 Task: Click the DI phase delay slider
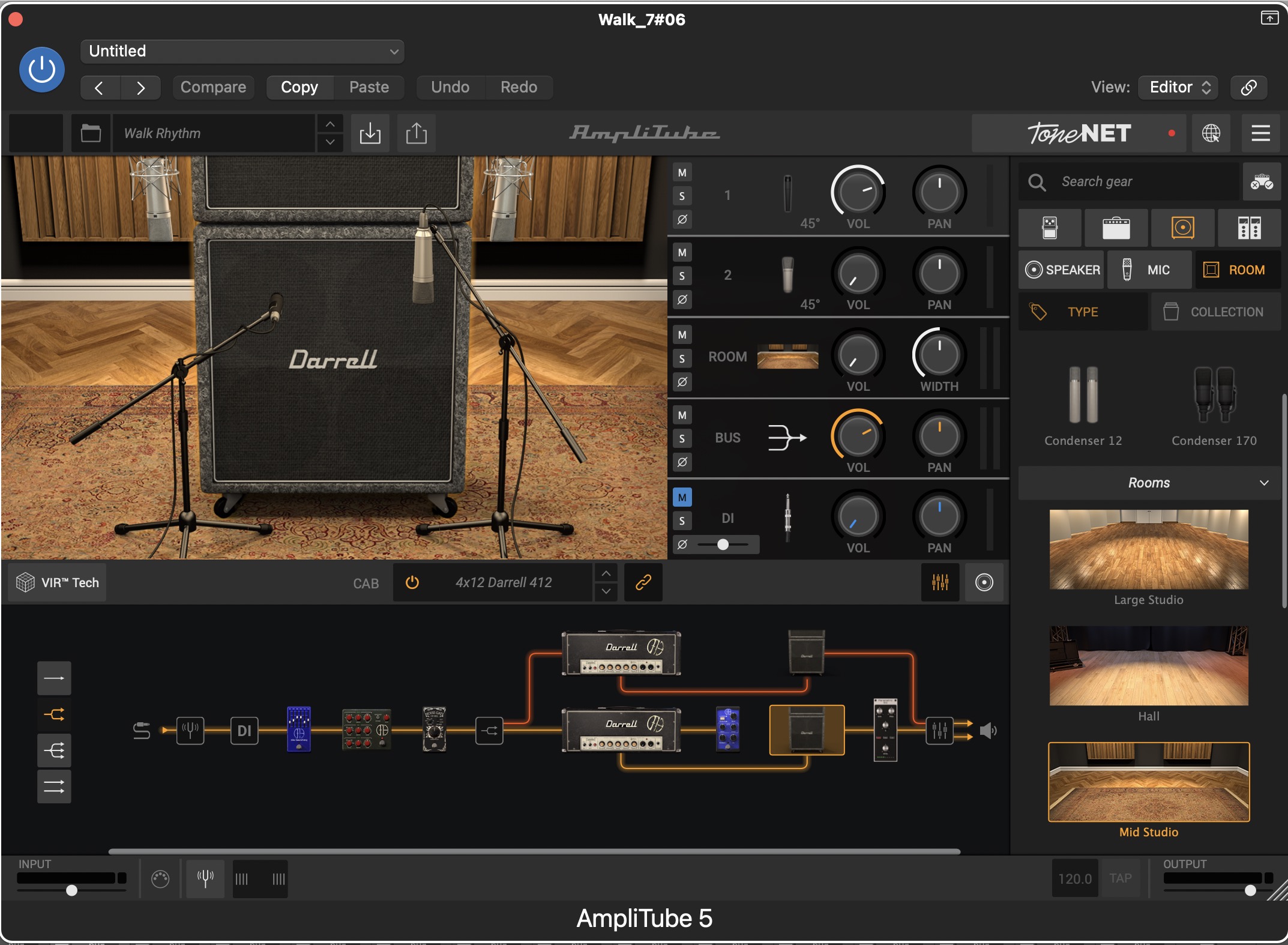click(723, 545)
